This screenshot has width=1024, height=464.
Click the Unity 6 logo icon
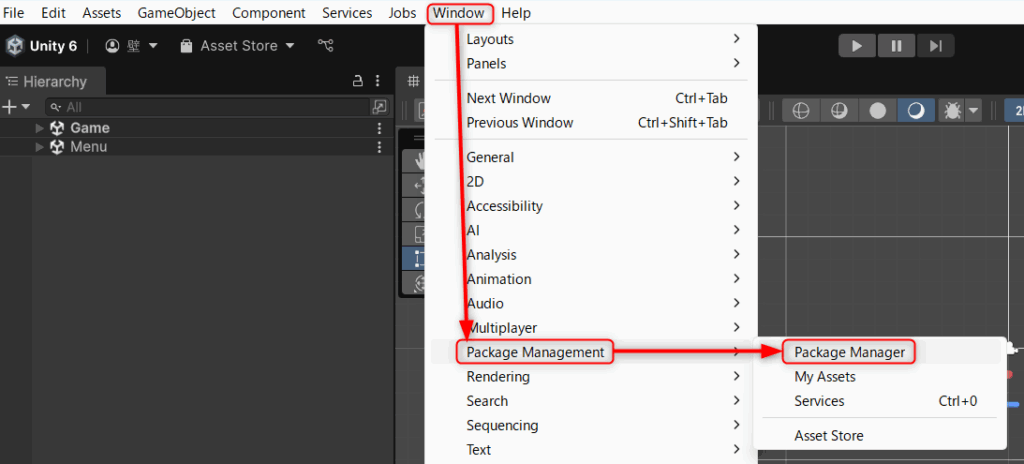pos(14,46)
